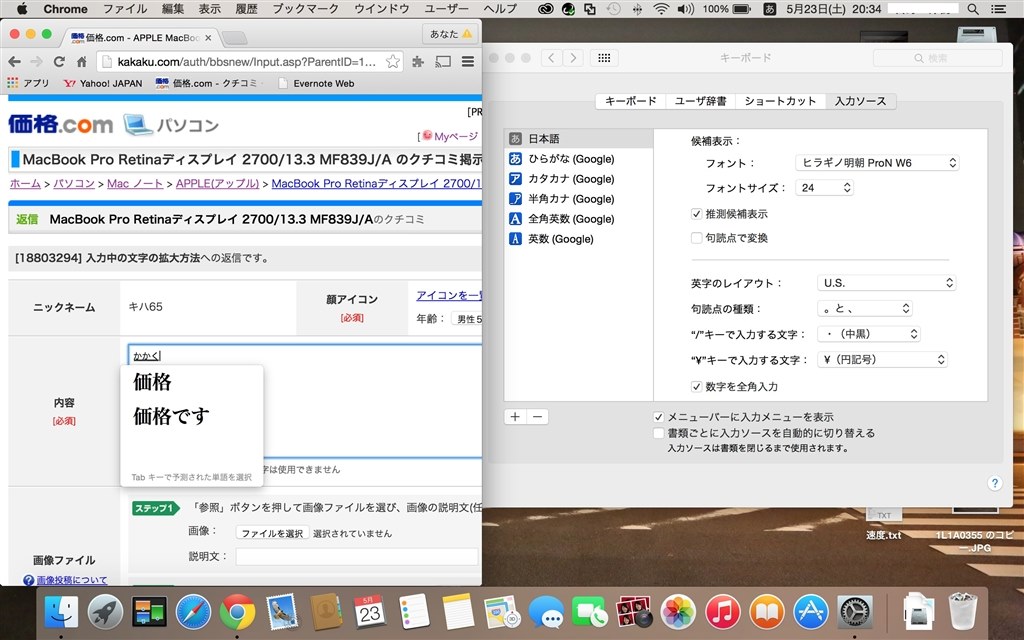Screen dimensions: 1024x640
Task: Open Launchpad from the Dock
Action: pos(105,612)
